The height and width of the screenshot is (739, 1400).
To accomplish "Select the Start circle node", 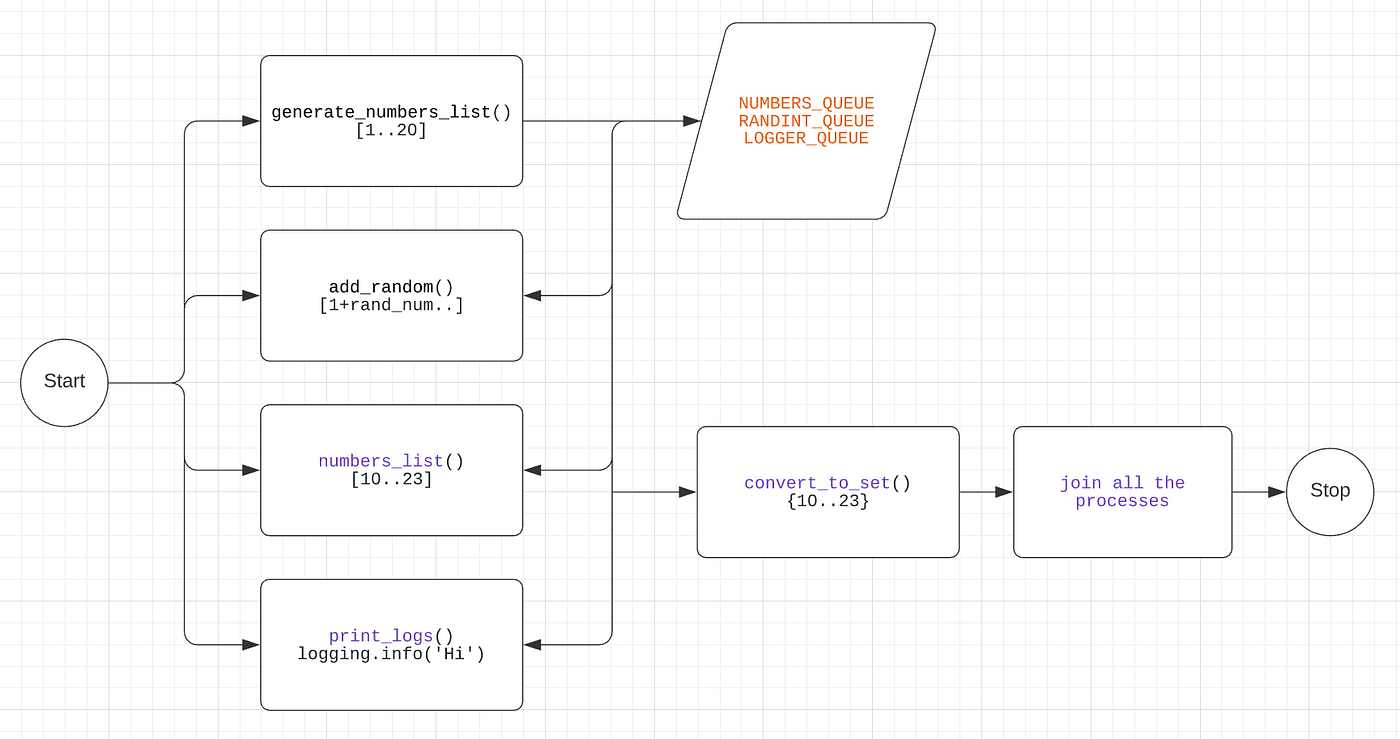I will pos(63,381).
